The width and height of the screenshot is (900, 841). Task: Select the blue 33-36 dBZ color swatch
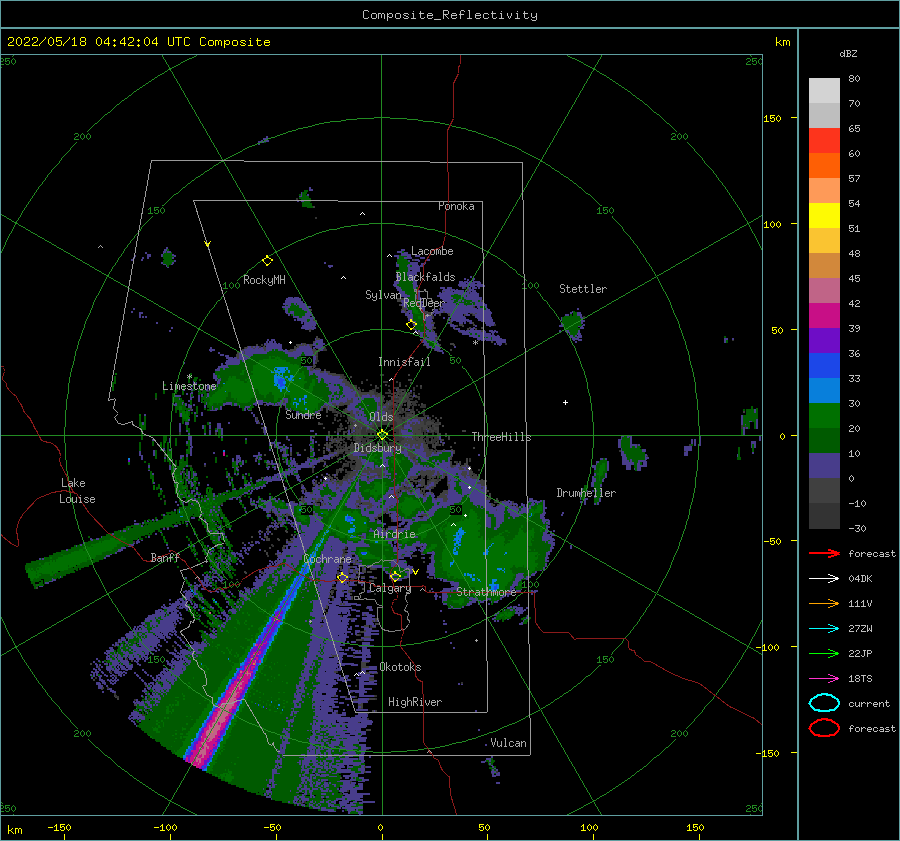(824, 366)
